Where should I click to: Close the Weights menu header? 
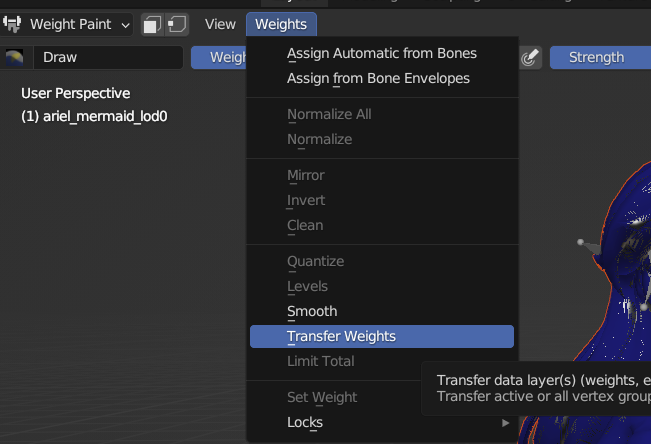coord(281,25)
